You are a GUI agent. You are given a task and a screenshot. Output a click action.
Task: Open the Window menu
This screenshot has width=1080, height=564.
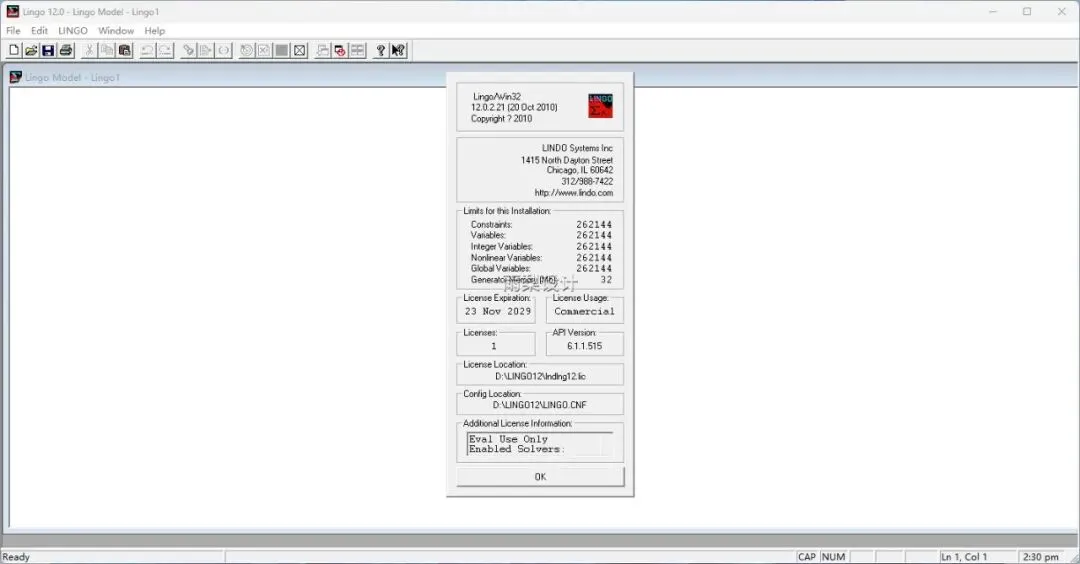(x=116, y=31)
